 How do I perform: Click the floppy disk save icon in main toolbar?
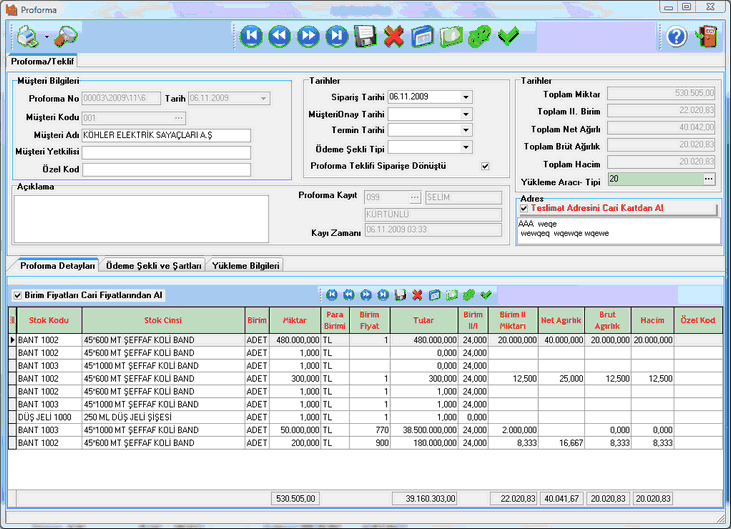tap(365, 36)
